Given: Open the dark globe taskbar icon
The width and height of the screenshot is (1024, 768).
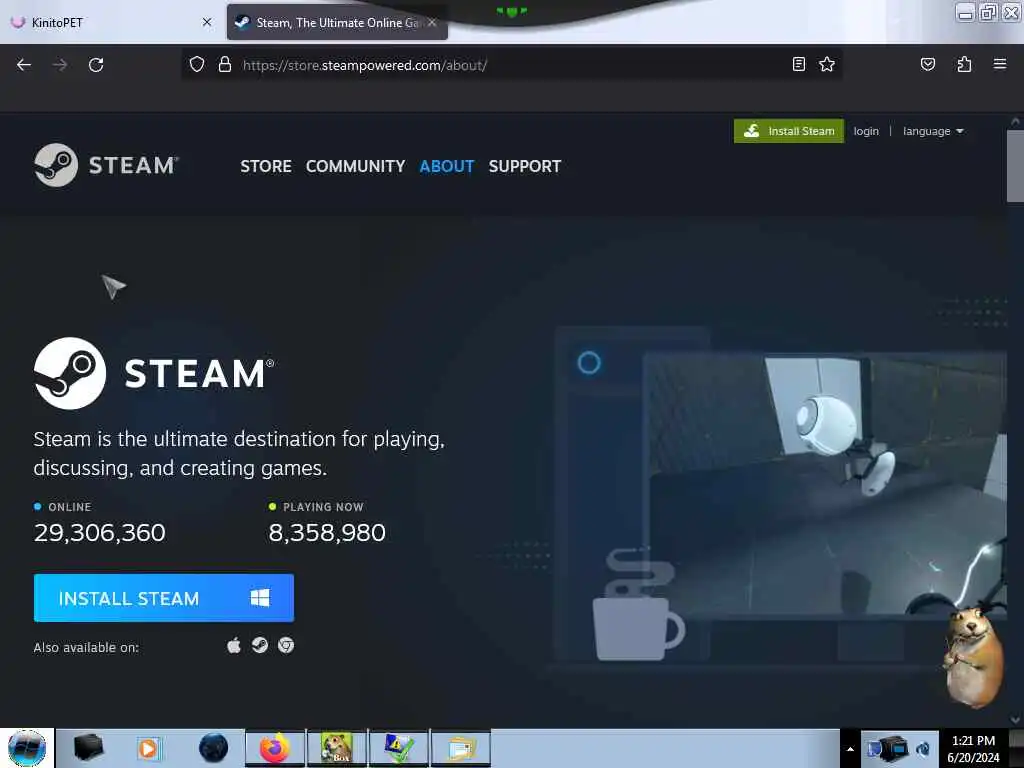Looking at the screenshot, I should [x=213, y=748].
